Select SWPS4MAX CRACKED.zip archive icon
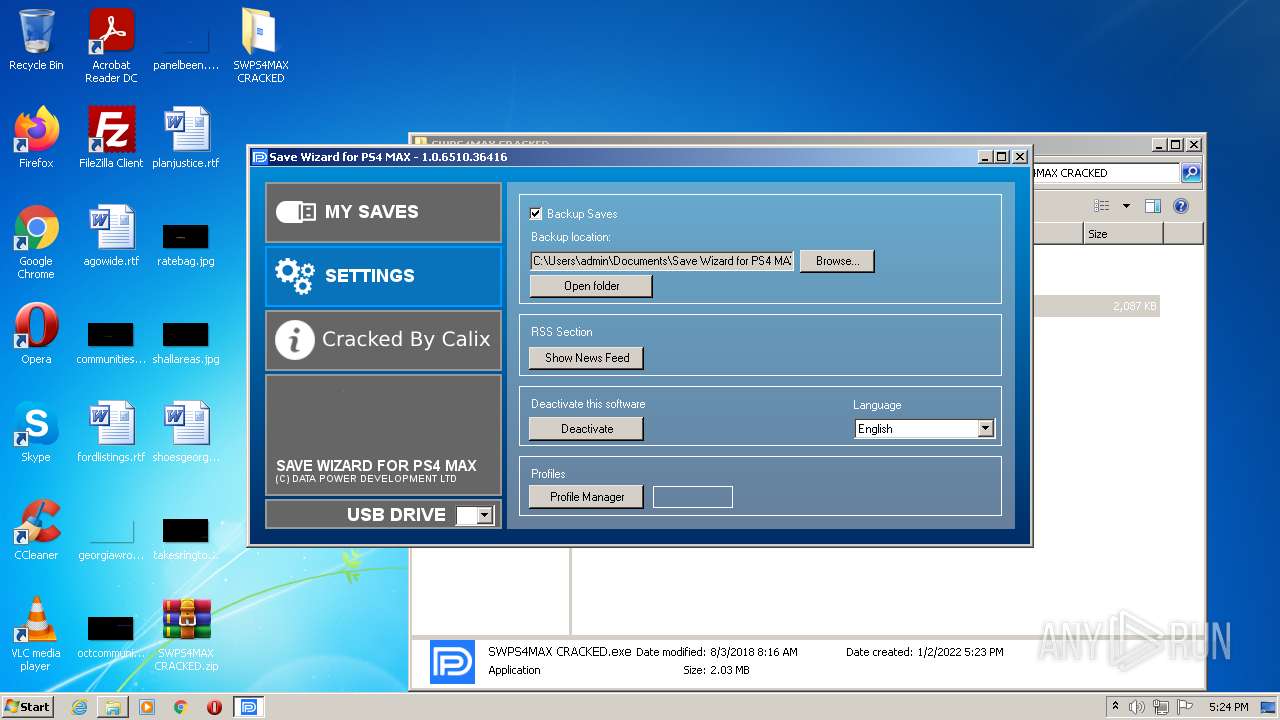Image resolution: width=1280 pixels, height=720 pixels. [x=186, y=634]
